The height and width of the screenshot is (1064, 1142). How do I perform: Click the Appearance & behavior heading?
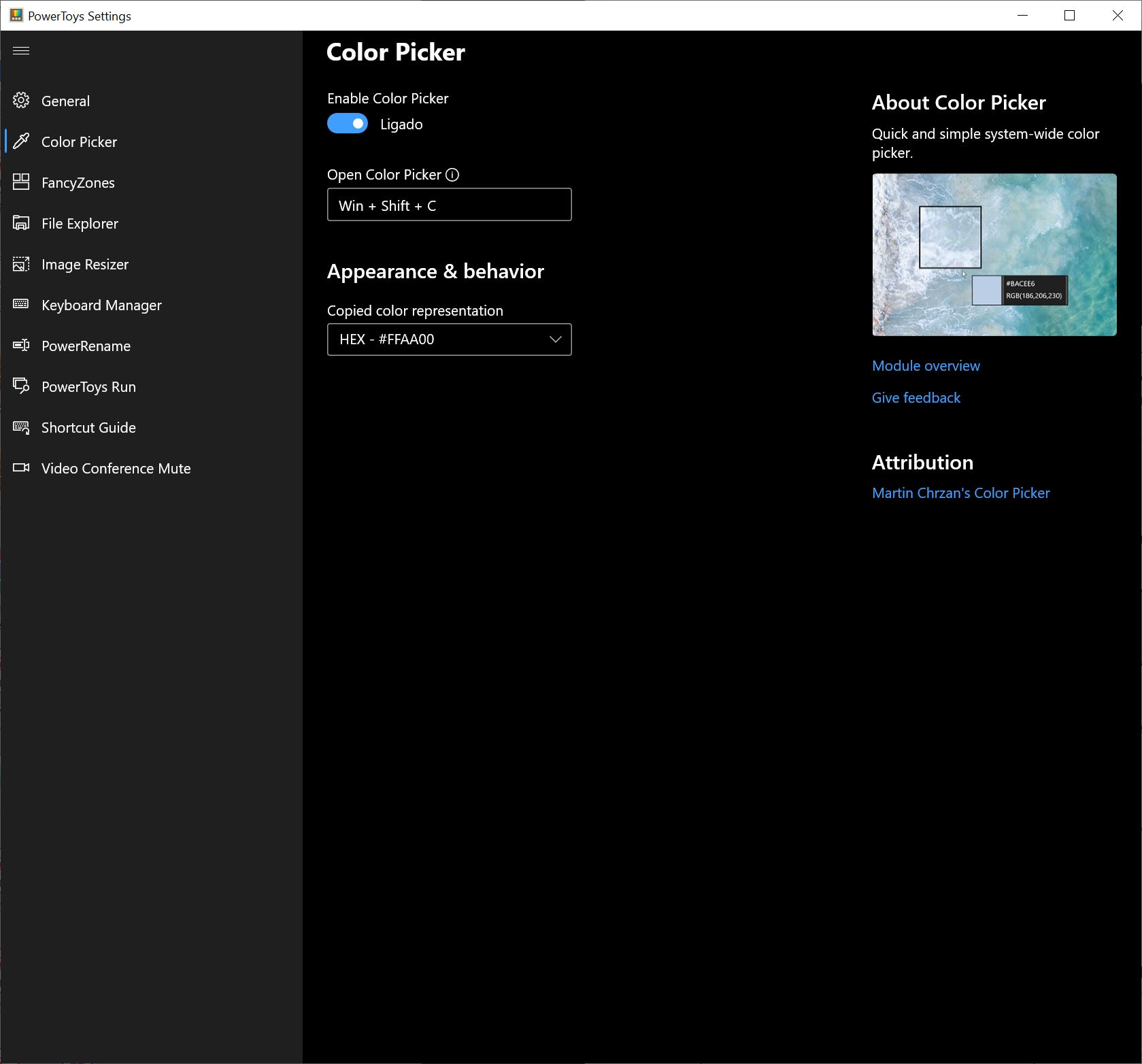(435, 271)
